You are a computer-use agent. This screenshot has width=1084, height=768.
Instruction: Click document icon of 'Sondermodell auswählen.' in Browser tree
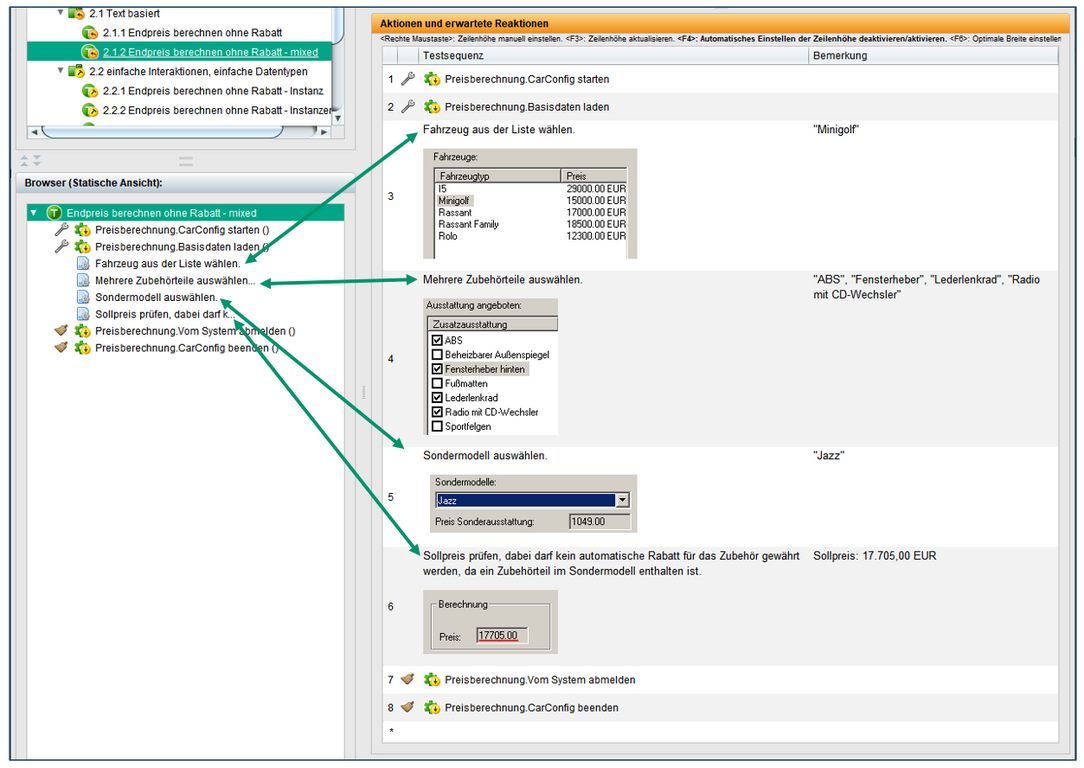[83, 297]
